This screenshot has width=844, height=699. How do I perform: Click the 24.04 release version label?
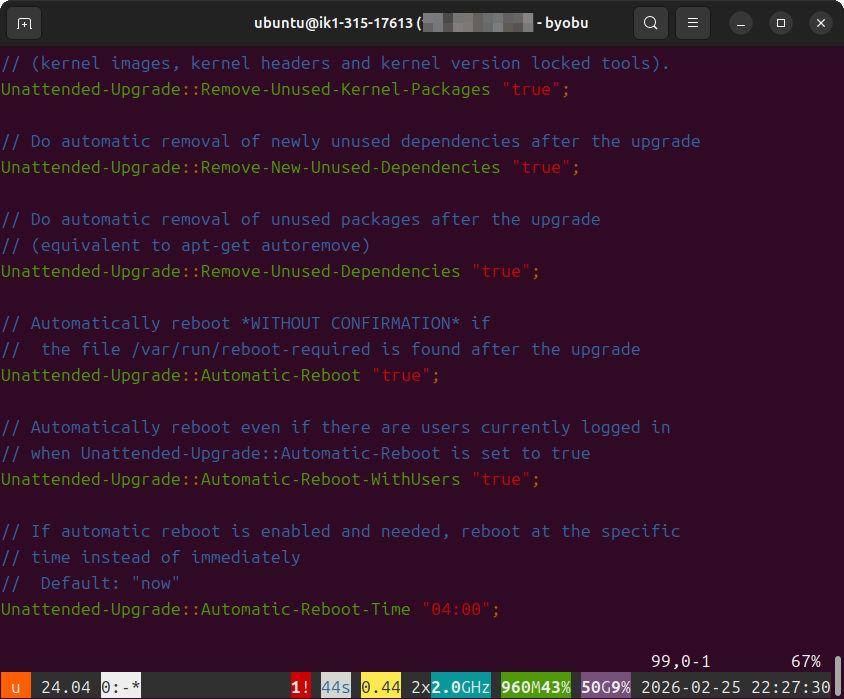66,687
